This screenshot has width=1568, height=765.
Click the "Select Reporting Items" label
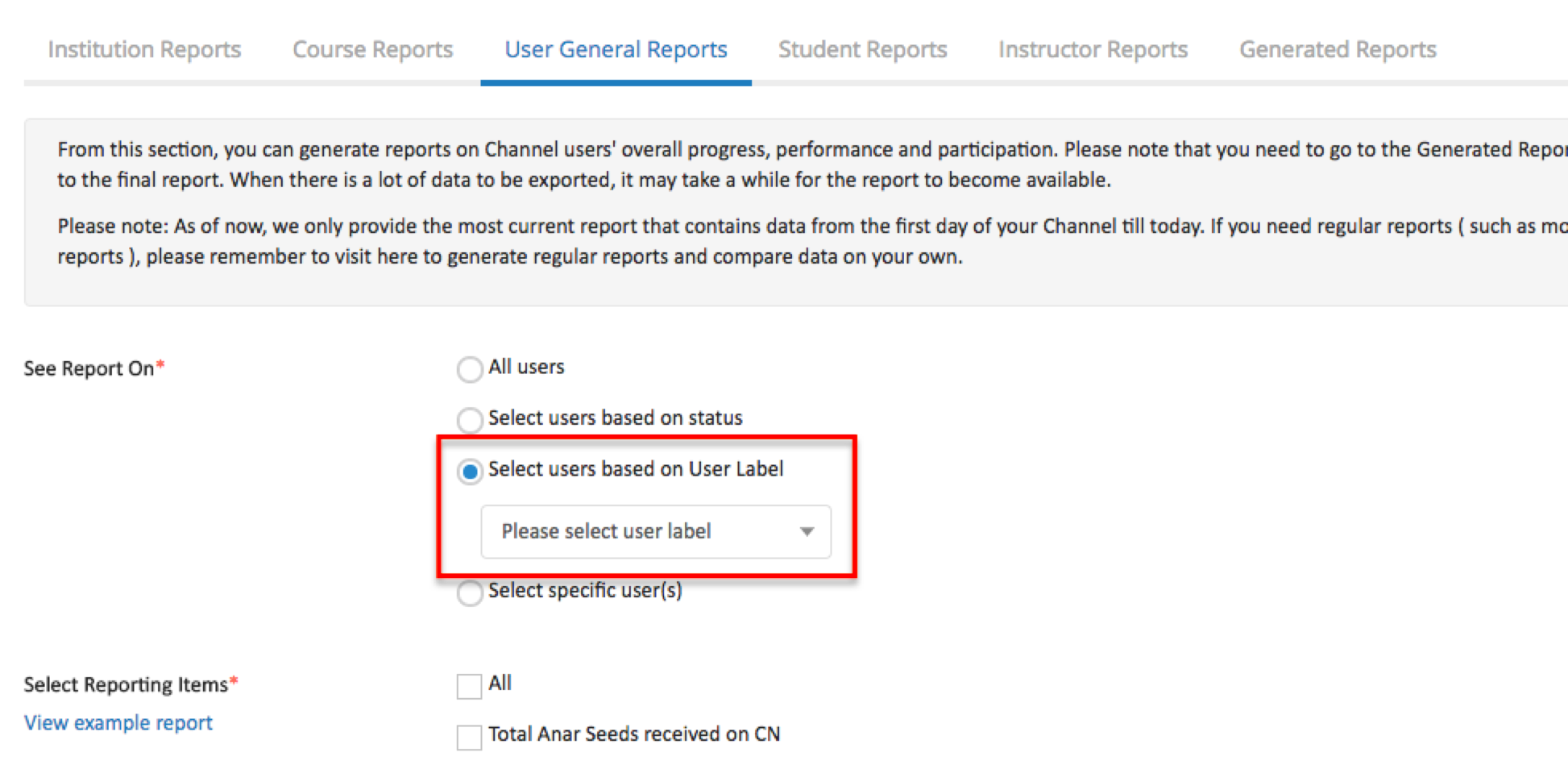pos(127,684)
